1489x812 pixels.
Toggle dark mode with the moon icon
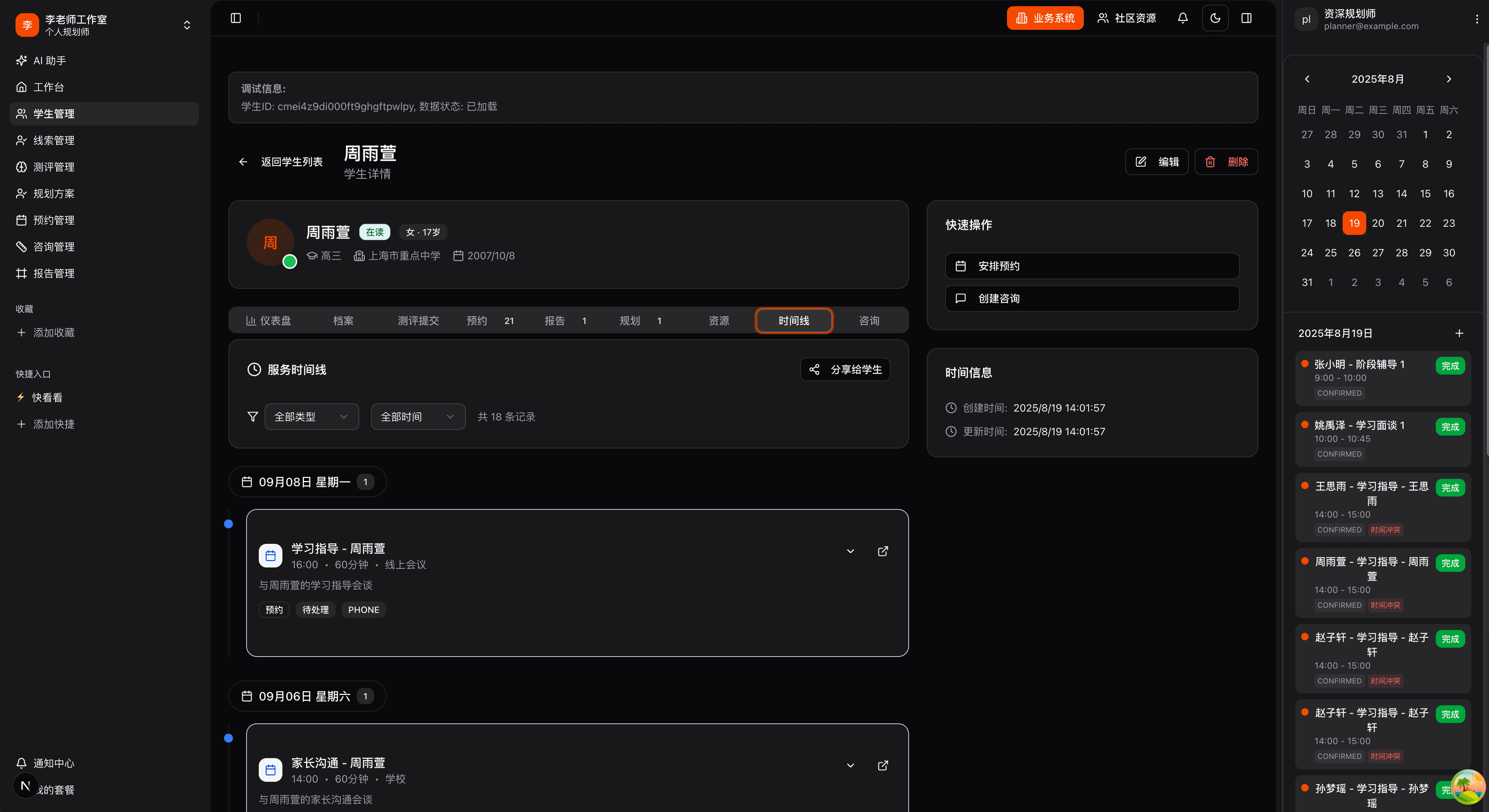pos(1216,18)
